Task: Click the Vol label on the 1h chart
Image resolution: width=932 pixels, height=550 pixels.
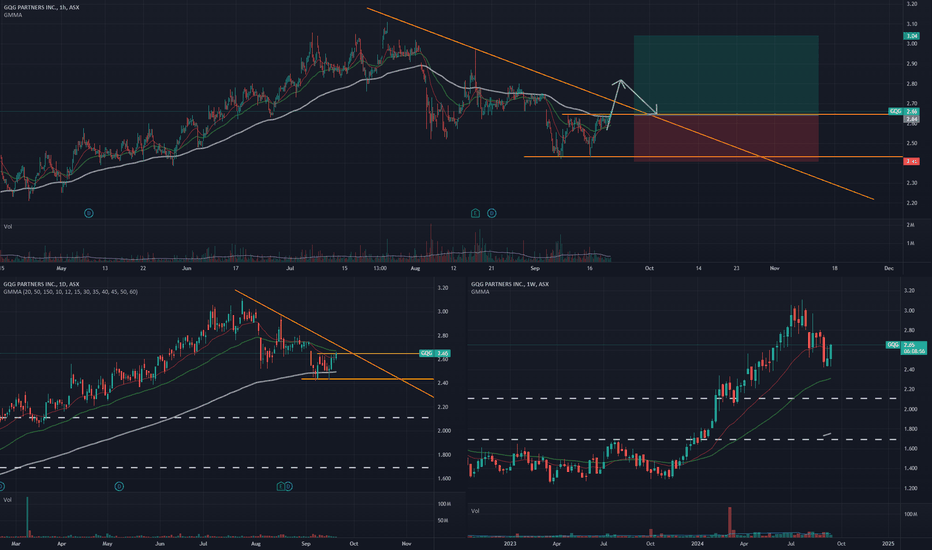Action: coord(8,227)
